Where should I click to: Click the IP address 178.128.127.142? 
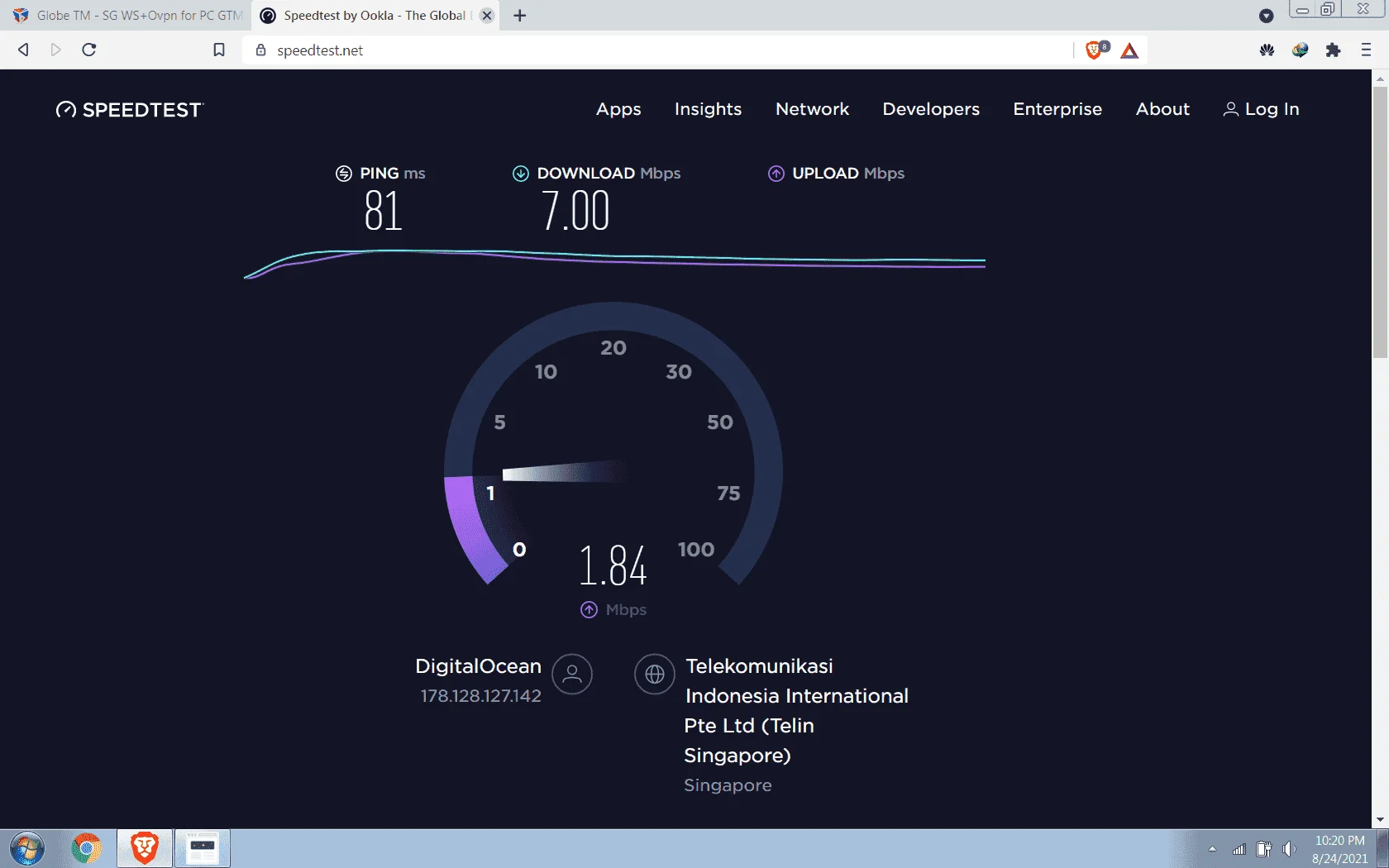pyautogui.click(x=480, y=696)
